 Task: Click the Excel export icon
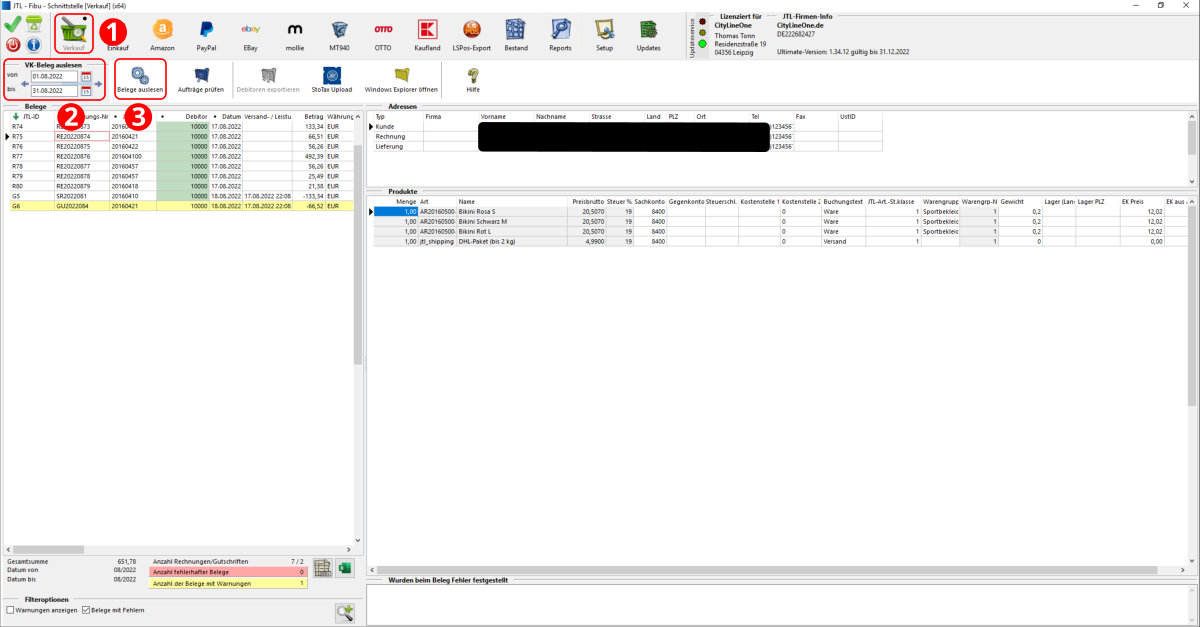click(x=345, y=568)
